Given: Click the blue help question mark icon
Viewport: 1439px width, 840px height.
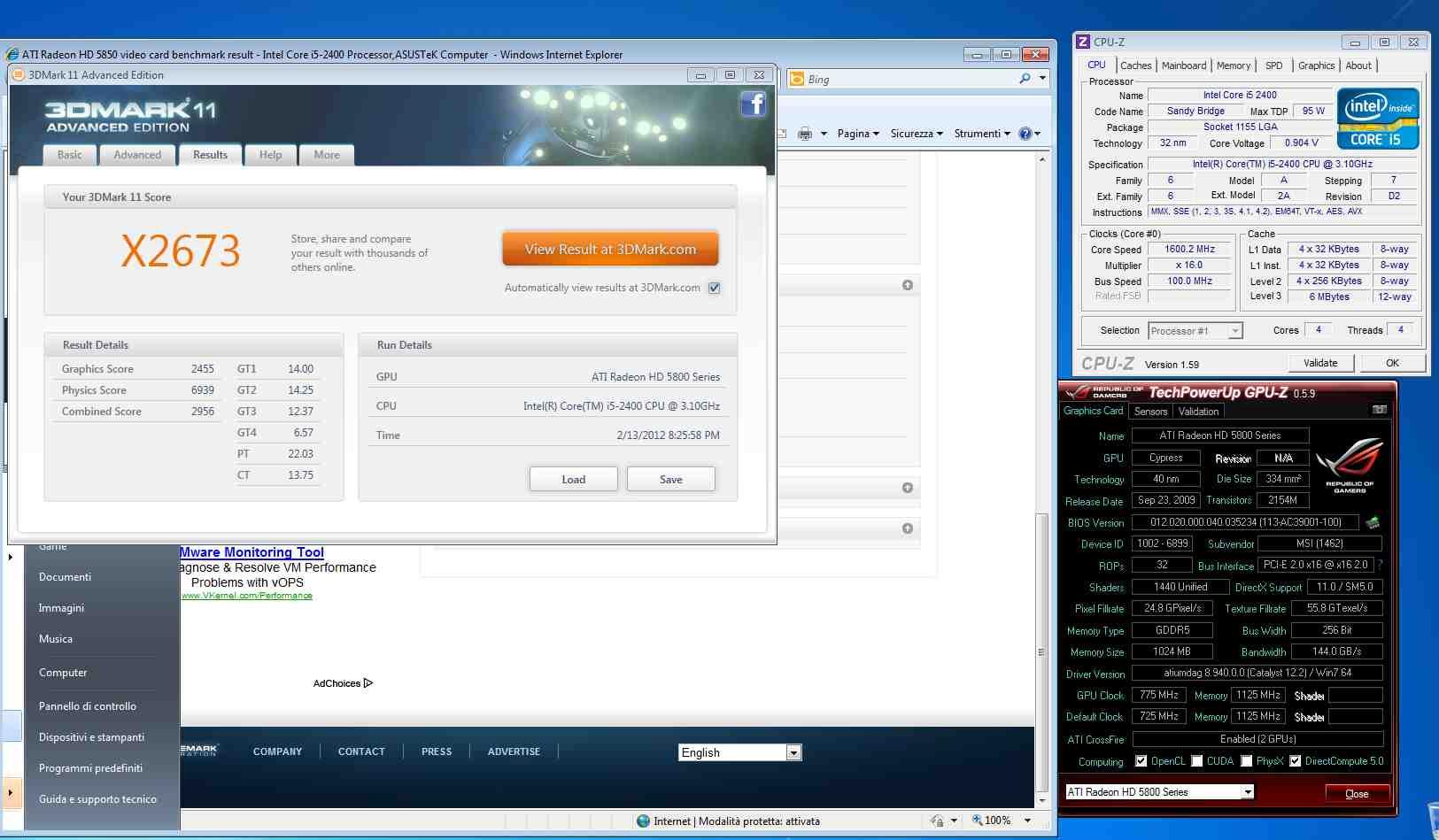Looking at the screenshot, I should tap(1025, 134).
